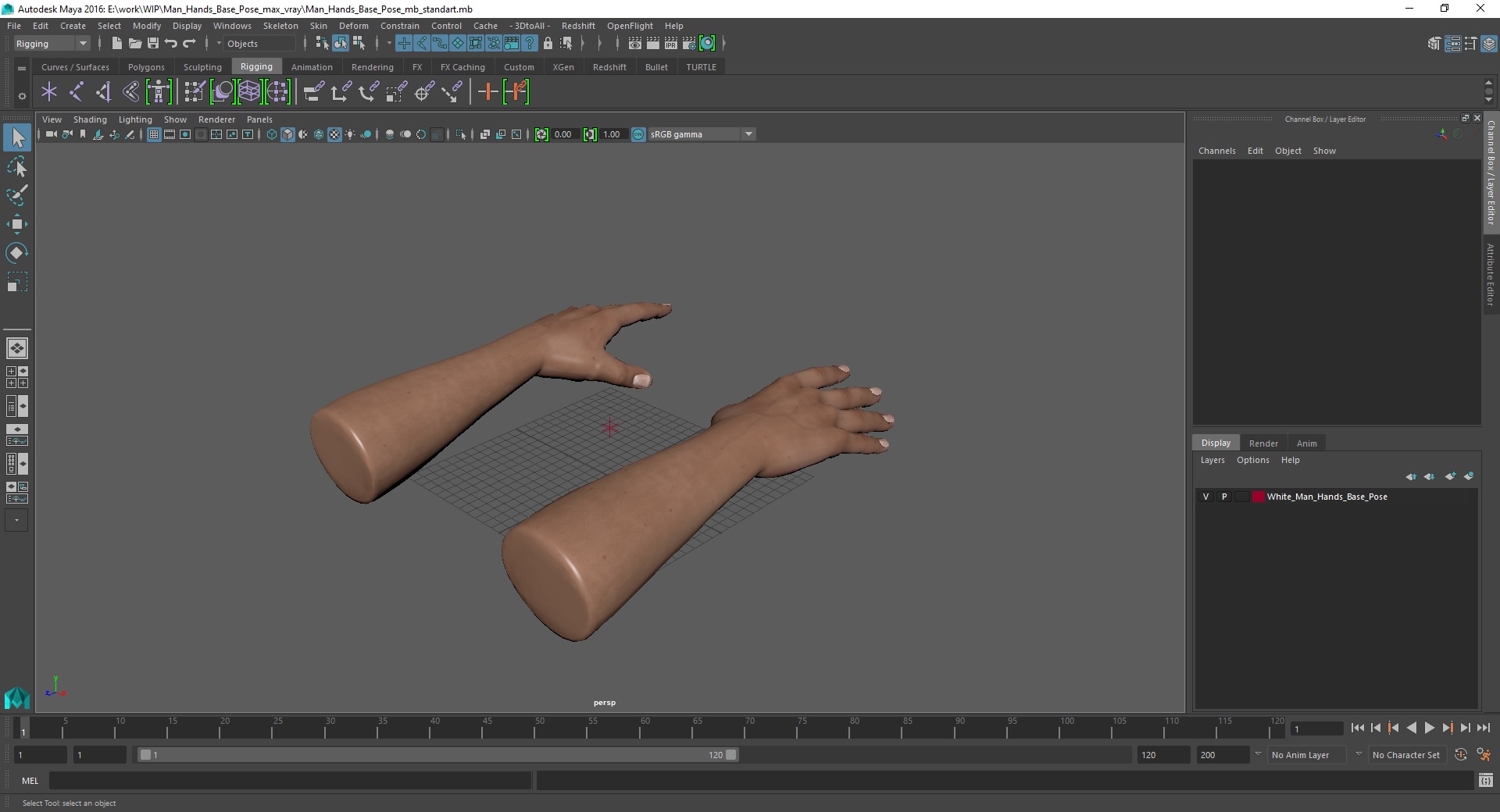Open the sRGB gamma color space dropdown
This screenshot has width=1500, height=812.
(702, 134)
